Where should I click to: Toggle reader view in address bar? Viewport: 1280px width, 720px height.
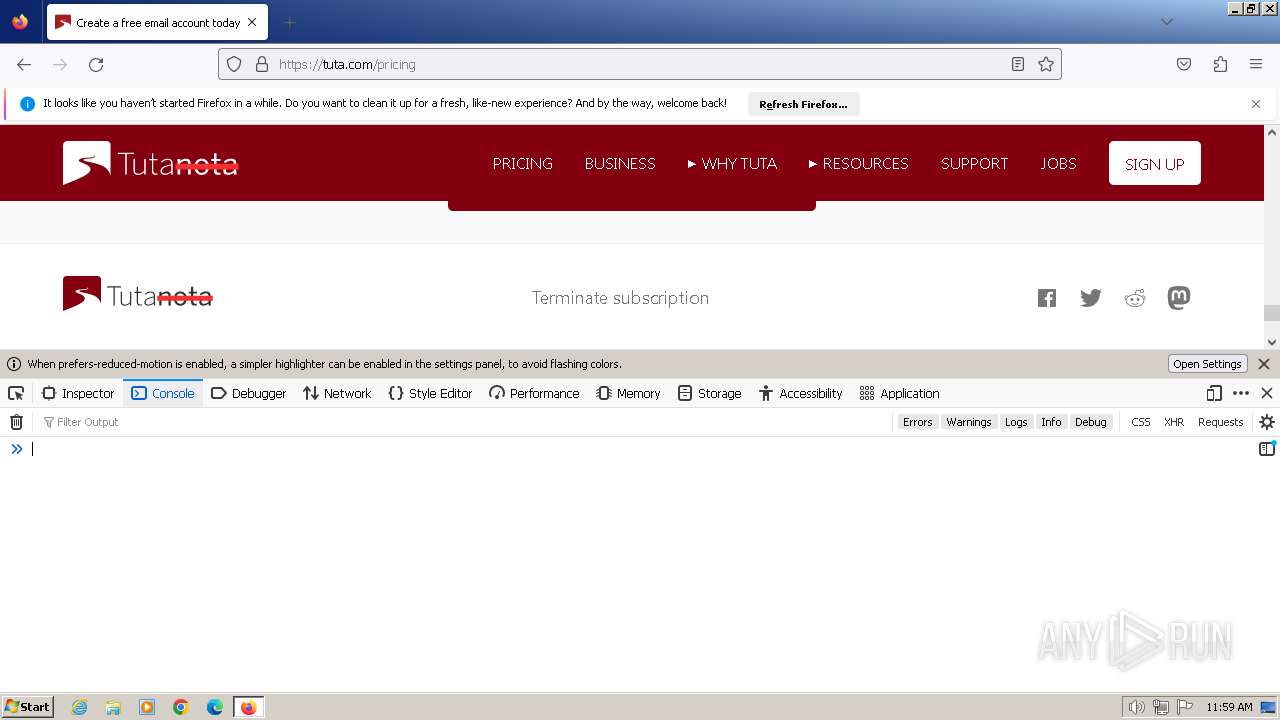click(1018, 64)
